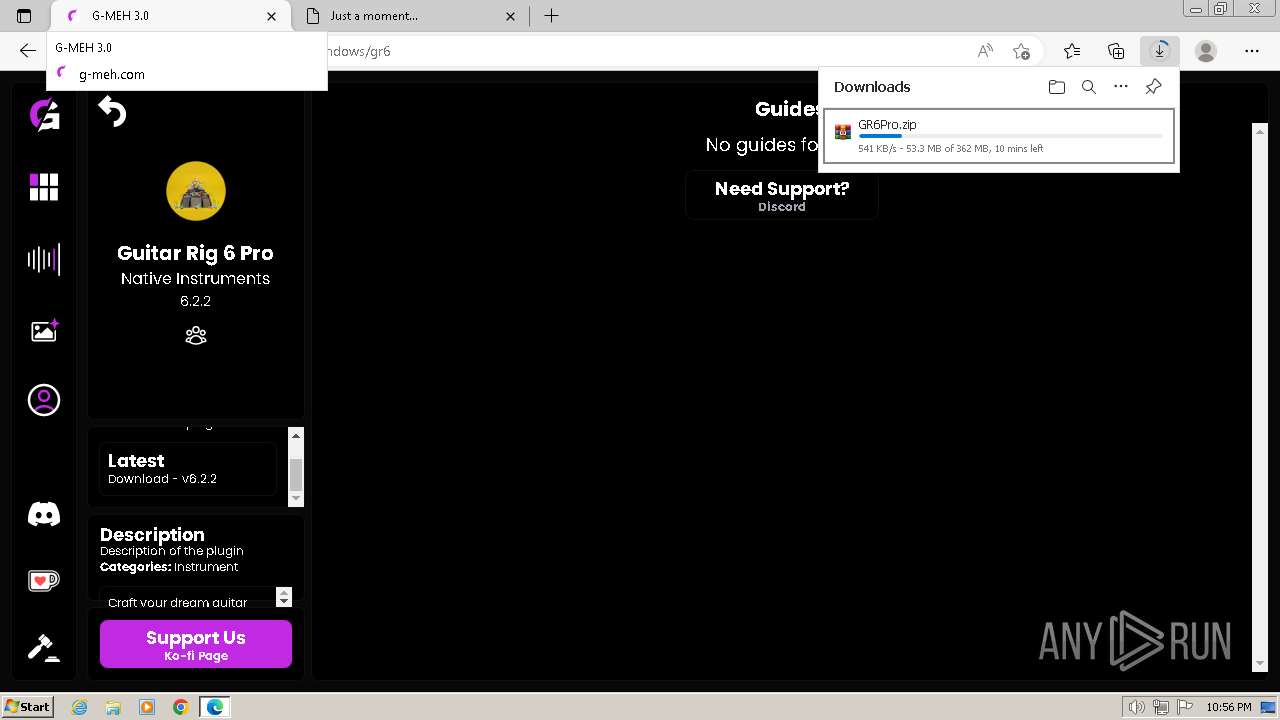Open Support Us Ko-fi Page button

tap(196, 644)
